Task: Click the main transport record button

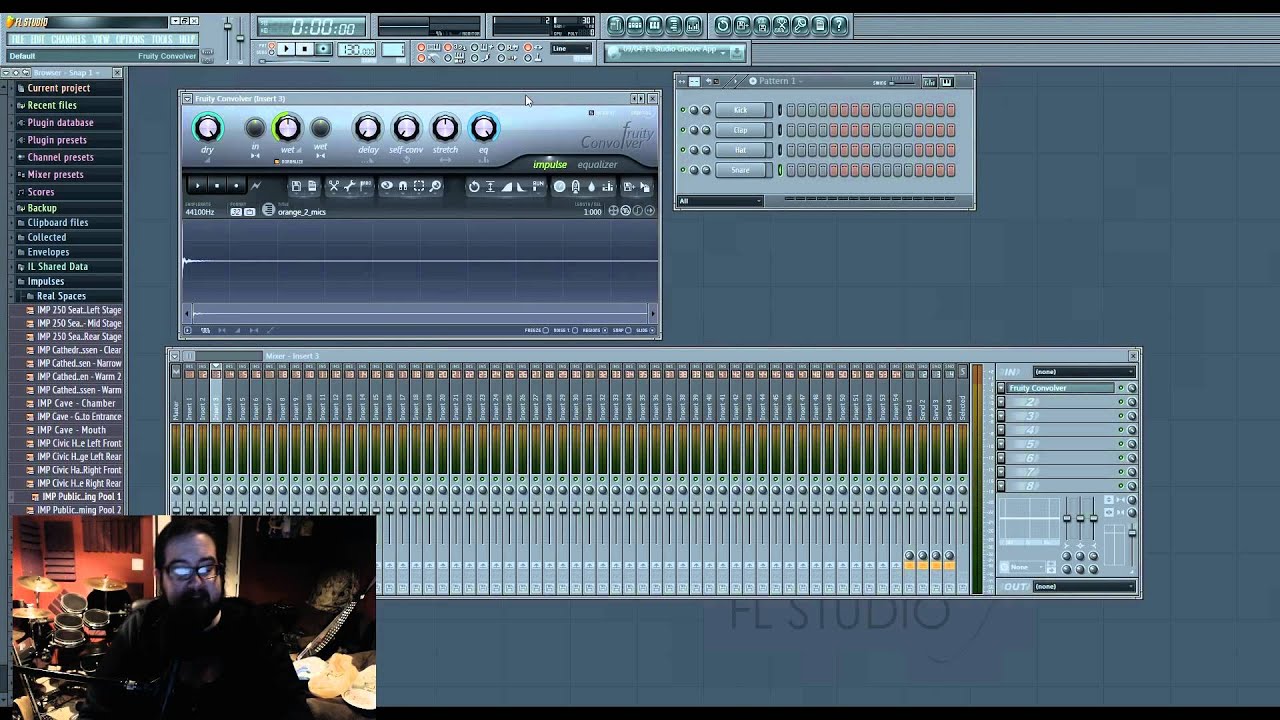Action: [x=323, y=48]
